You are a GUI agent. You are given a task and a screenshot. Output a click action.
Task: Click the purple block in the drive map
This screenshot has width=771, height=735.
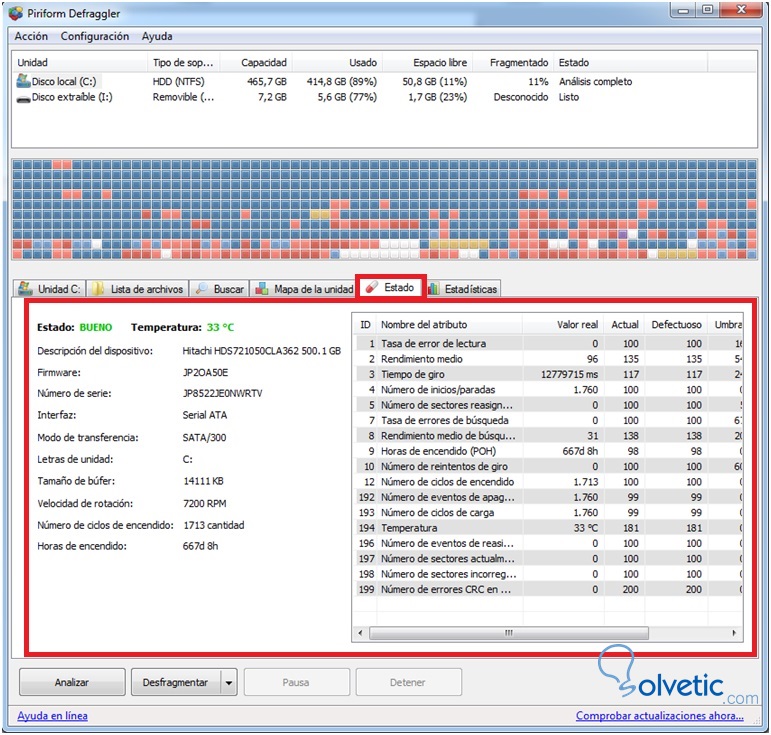click(x=623, y=234)
